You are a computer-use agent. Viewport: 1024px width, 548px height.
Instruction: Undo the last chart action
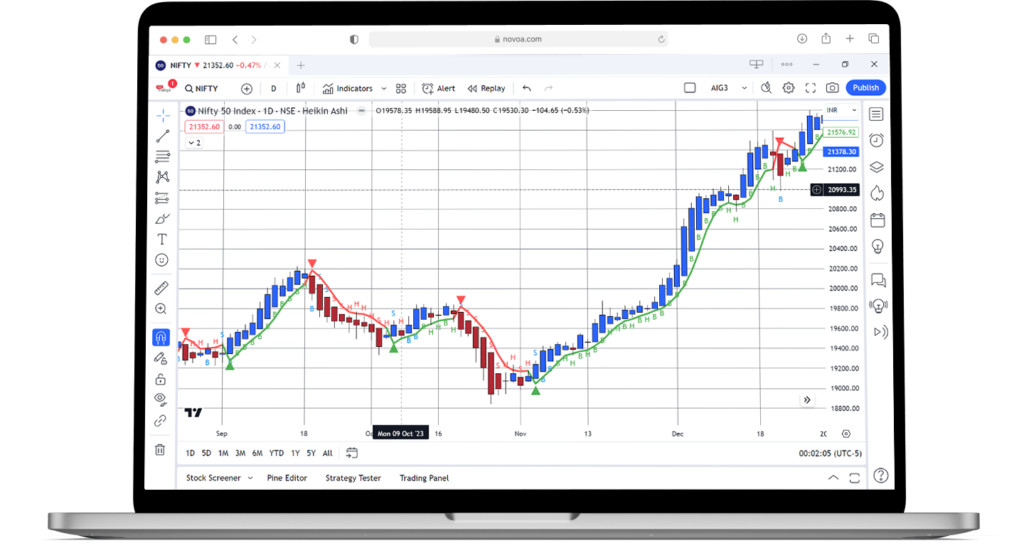[527, 88]
